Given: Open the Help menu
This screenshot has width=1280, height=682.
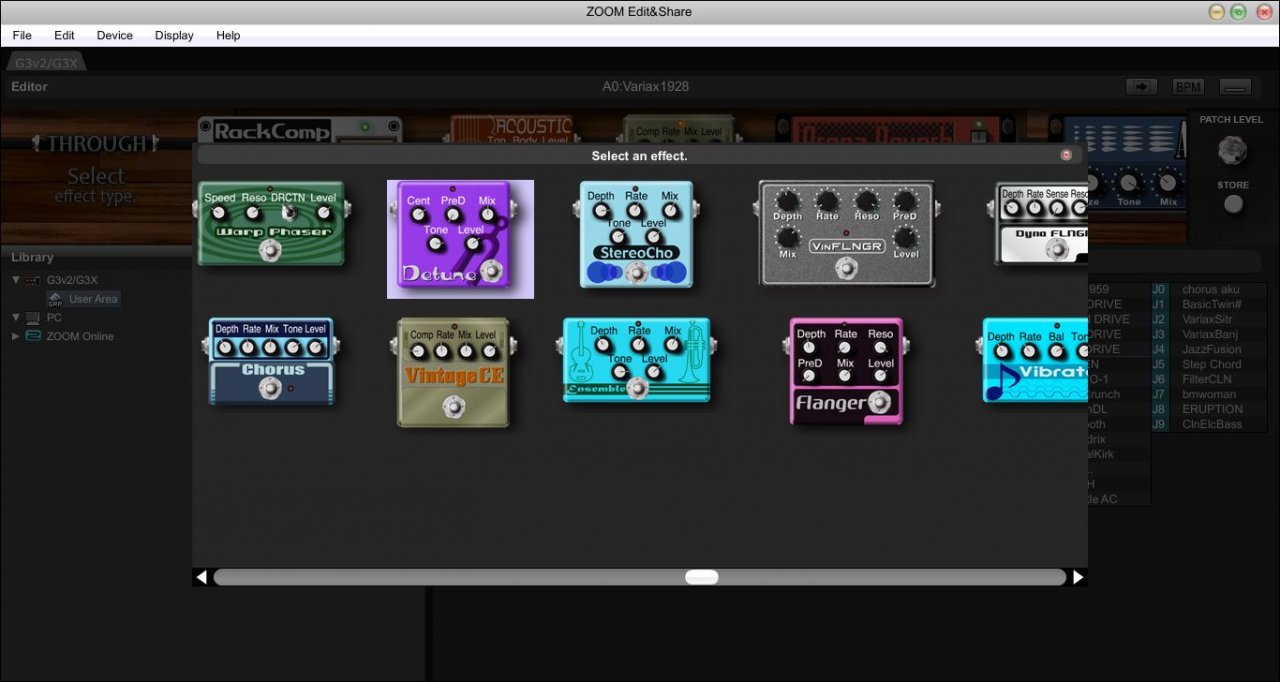Looking at the screenshot, I should point(228,35).
